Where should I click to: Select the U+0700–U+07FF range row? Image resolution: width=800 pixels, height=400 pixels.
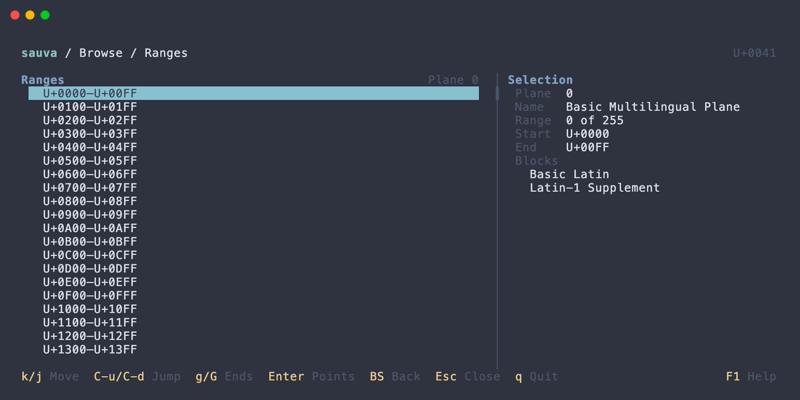pyautogui.click(x=254, y=188)
